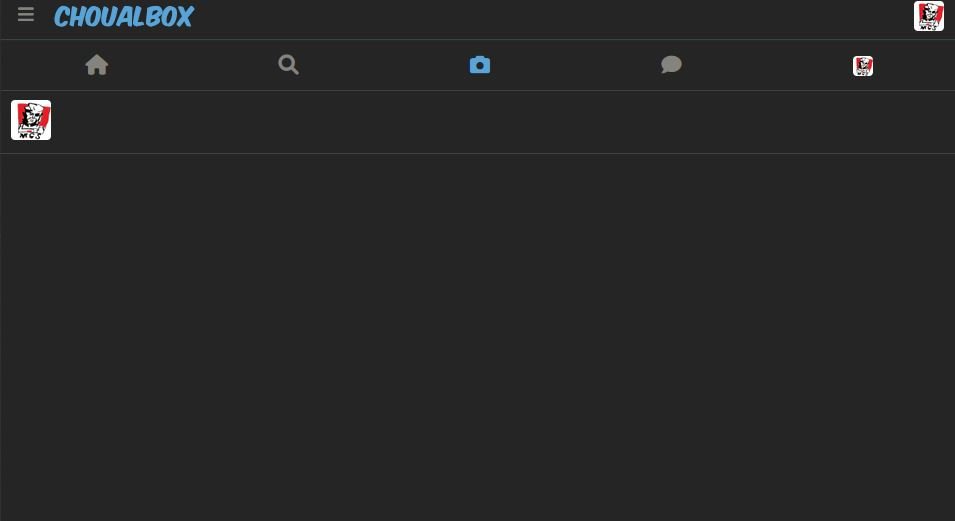Go to the Home tab icon

97,65
